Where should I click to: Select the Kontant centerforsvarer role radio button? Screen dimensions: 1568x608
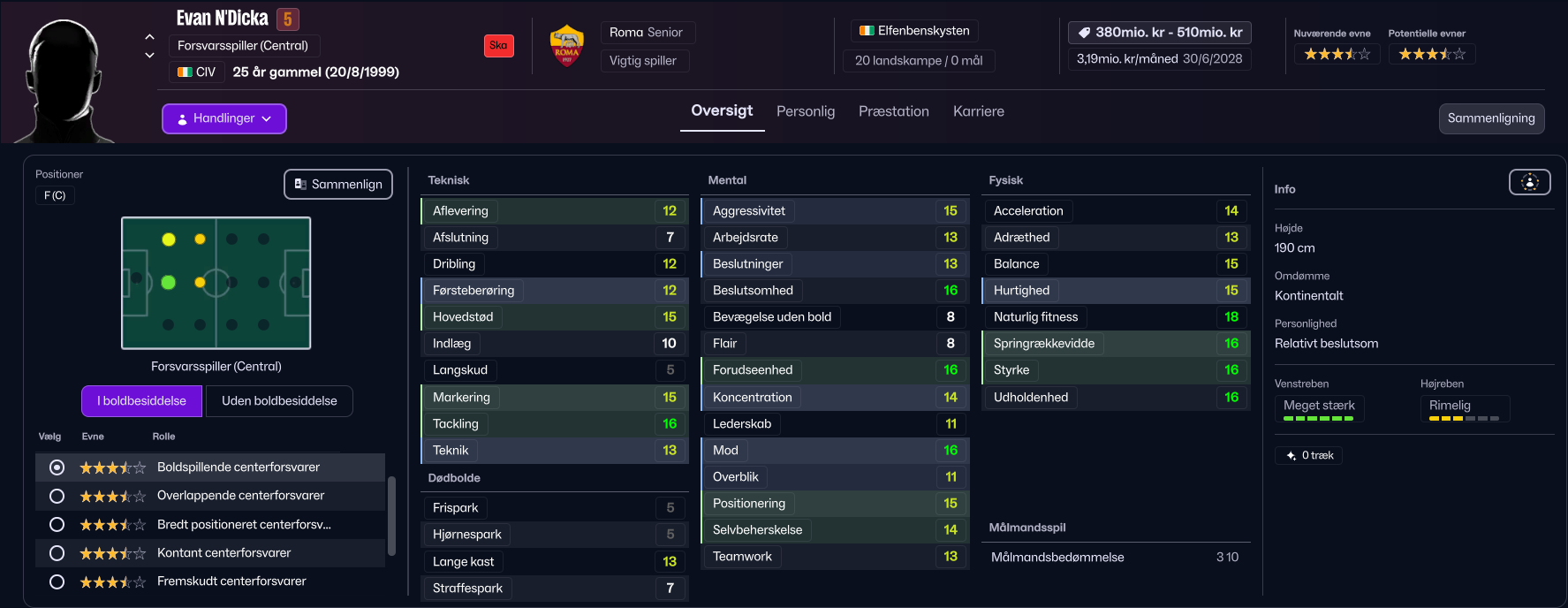[57, 553]
